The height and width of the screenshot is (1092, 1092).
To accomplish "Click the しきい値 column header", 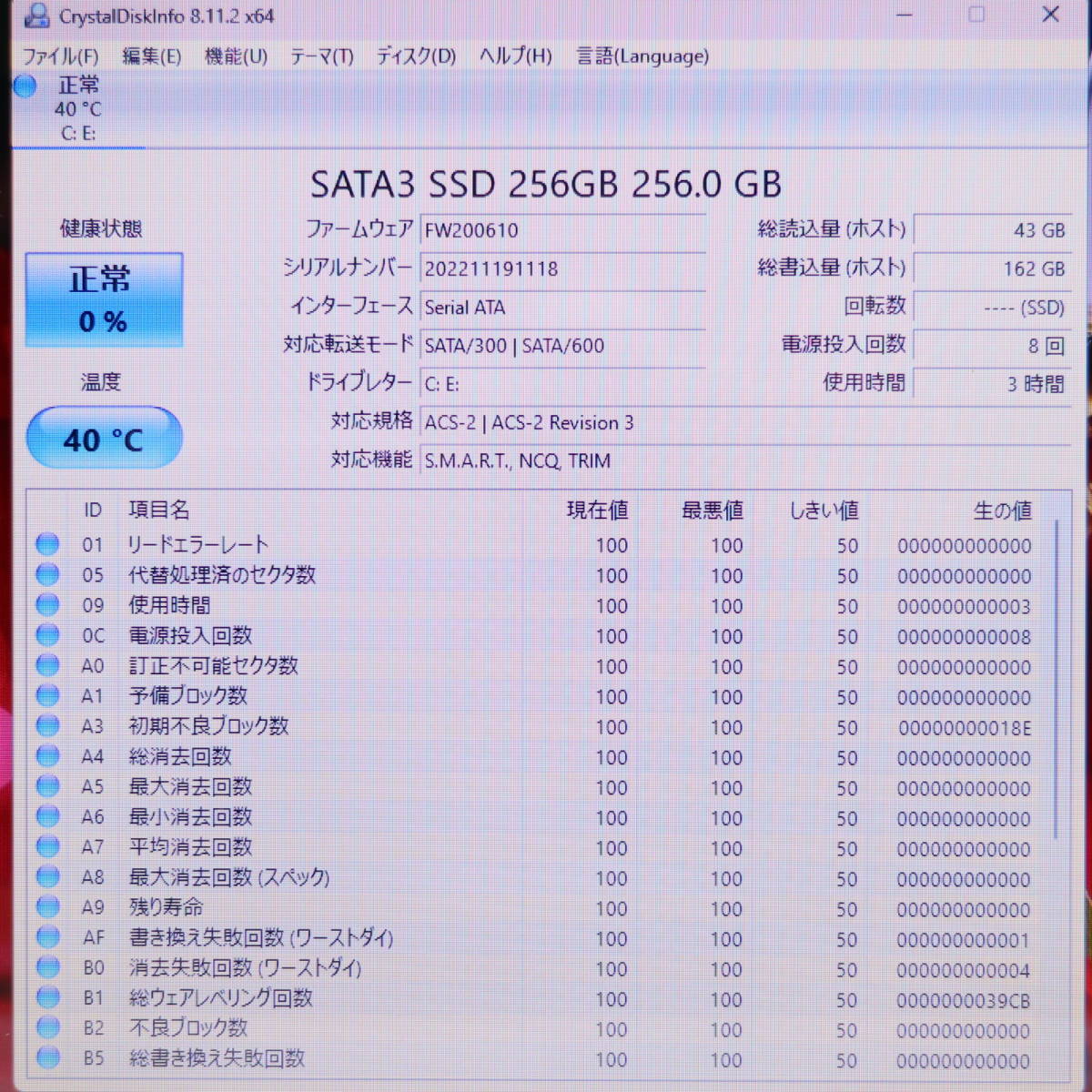I will 824,511.
